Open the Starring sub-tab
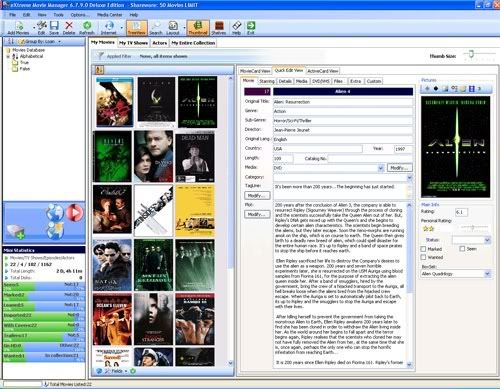500x389 pixels. coord(267,81)
